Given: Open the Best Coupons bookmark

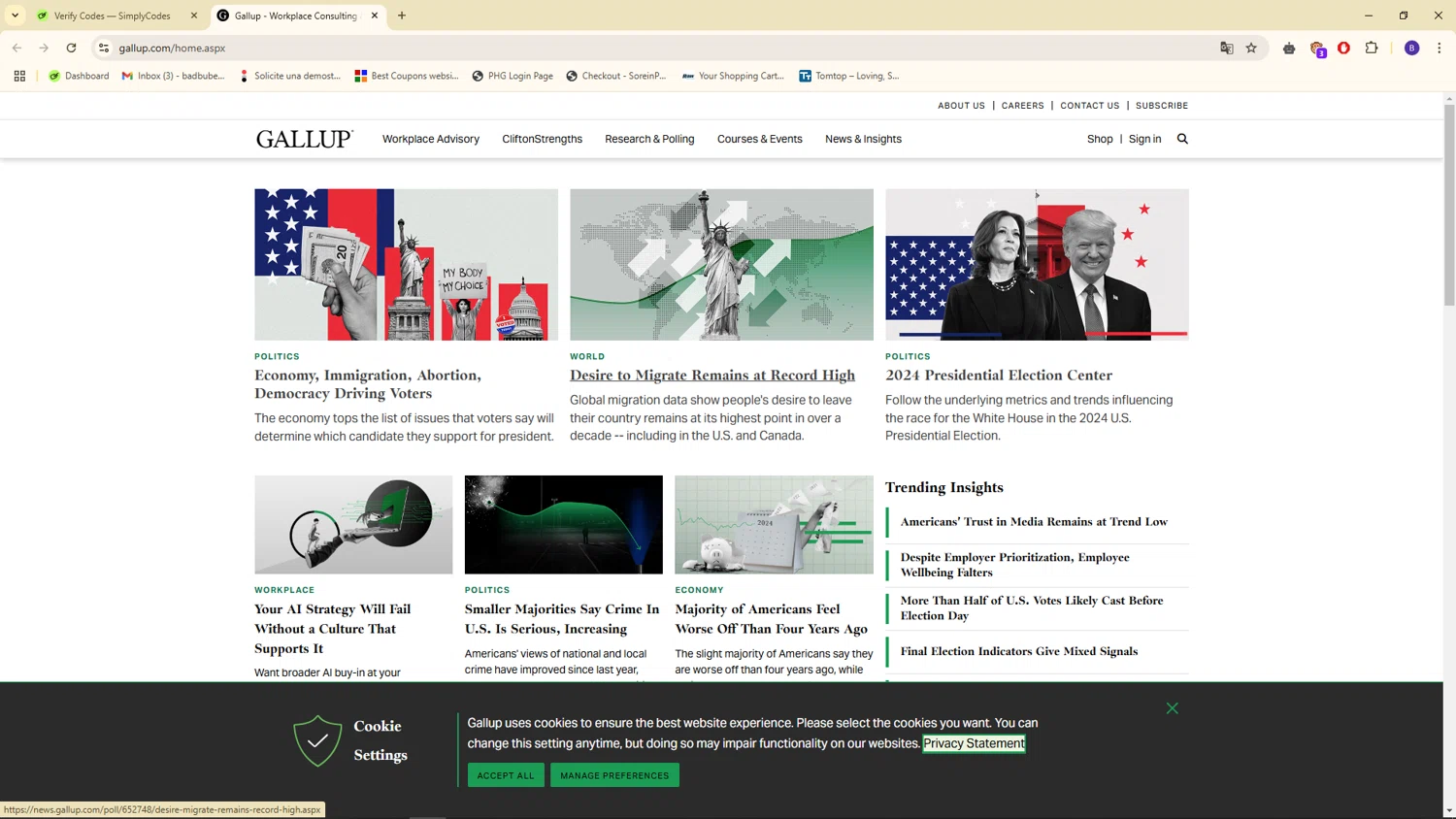Looking at the screenshot, I should (407, 76).
